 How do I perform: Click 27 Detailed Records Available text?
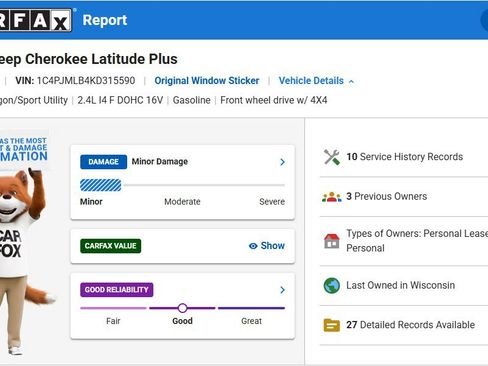point(410,325)
